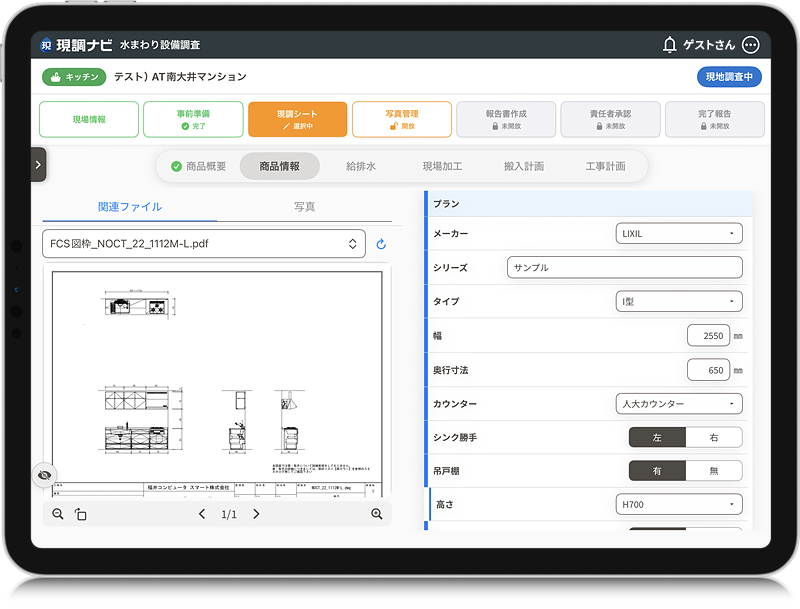Expand the left side panel arrow

[x=38, y=165]
